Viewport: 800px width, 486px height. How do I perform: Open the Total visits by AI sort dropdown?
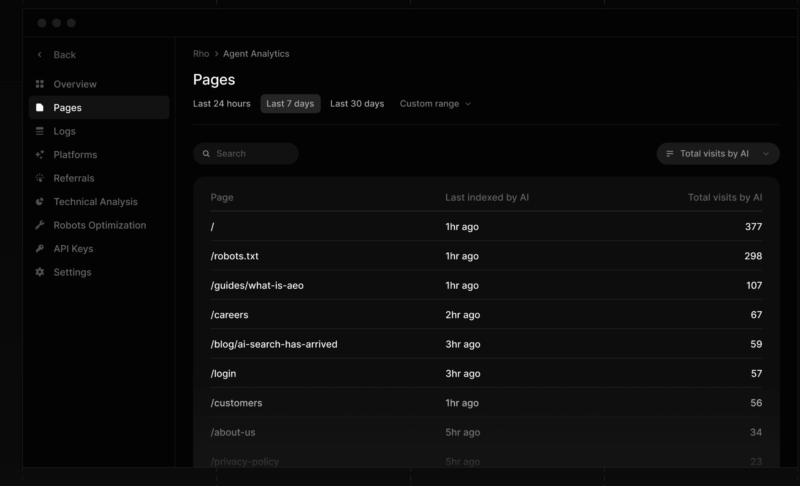coord(718,154)
